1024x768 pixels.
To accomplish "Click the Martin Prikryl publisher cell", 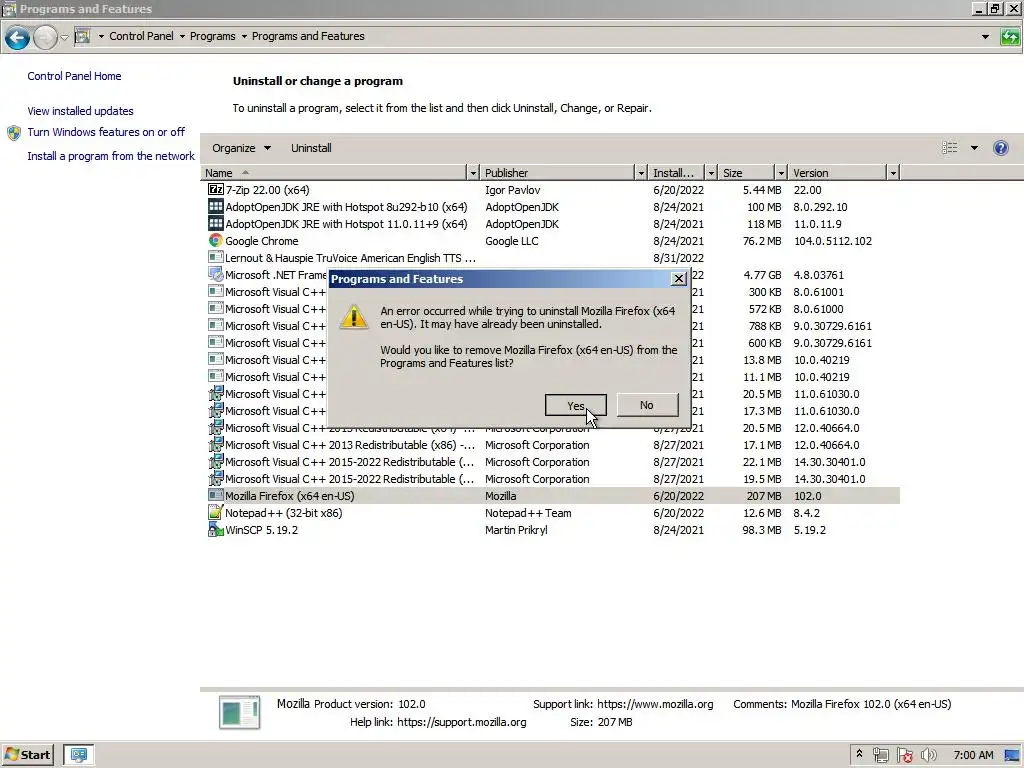I will (516, 530).
